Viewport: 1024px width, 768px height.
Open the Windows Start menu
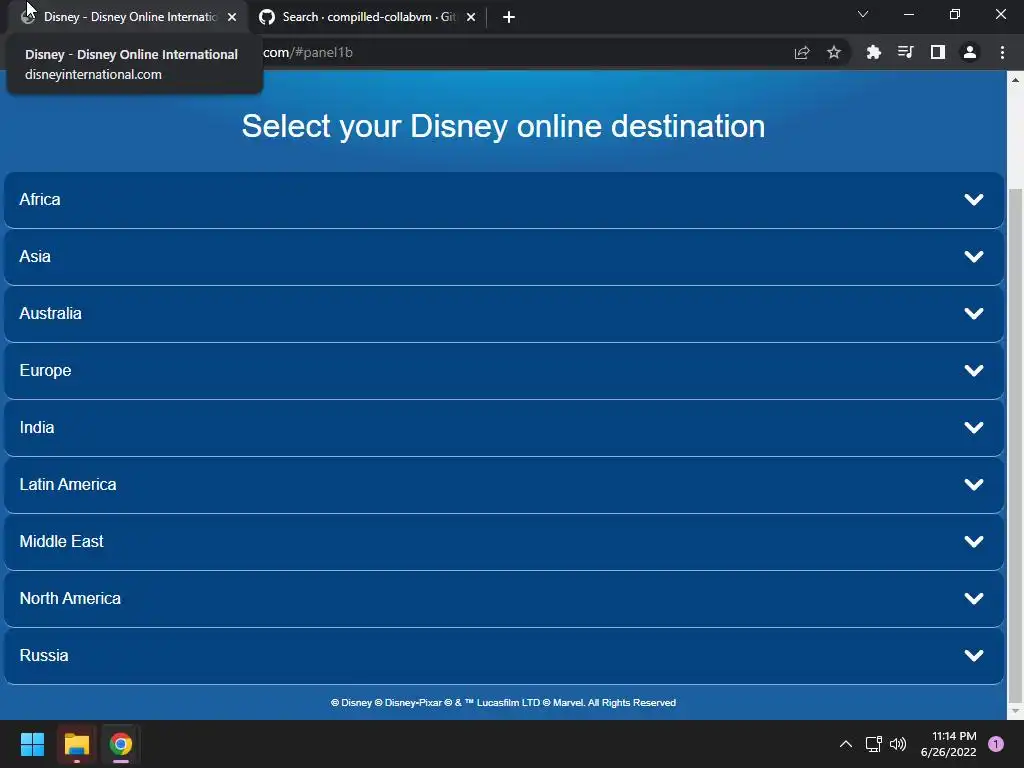point(32,744)
